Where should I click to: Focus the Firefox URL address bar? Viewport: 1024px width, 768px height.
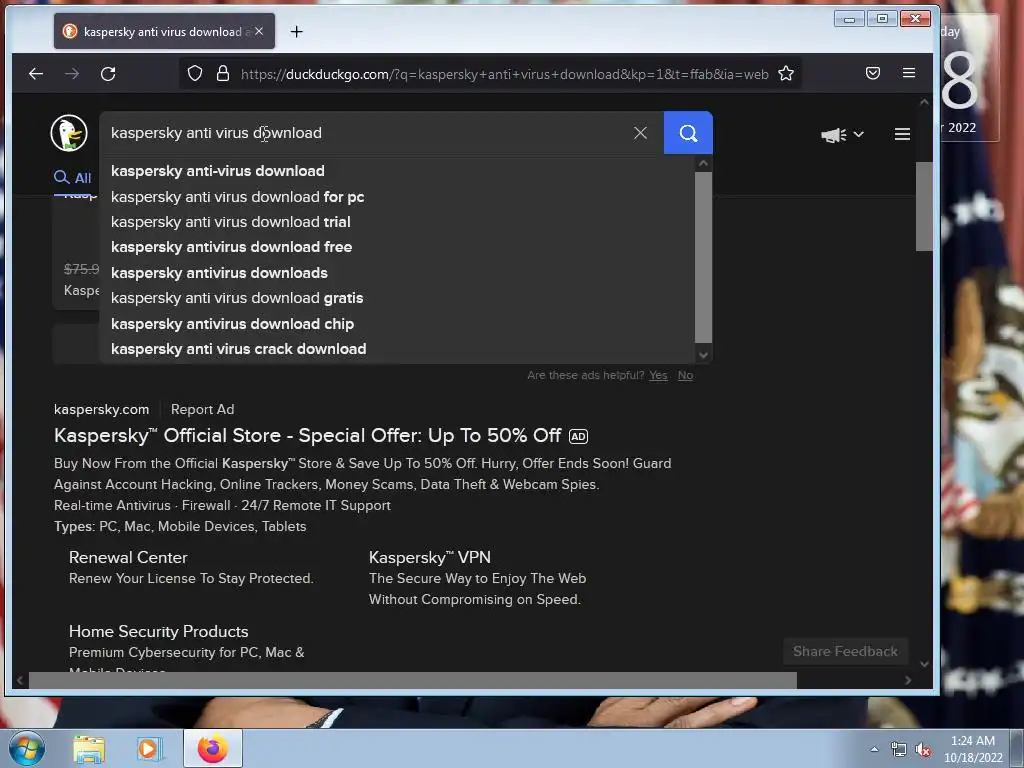504,74
